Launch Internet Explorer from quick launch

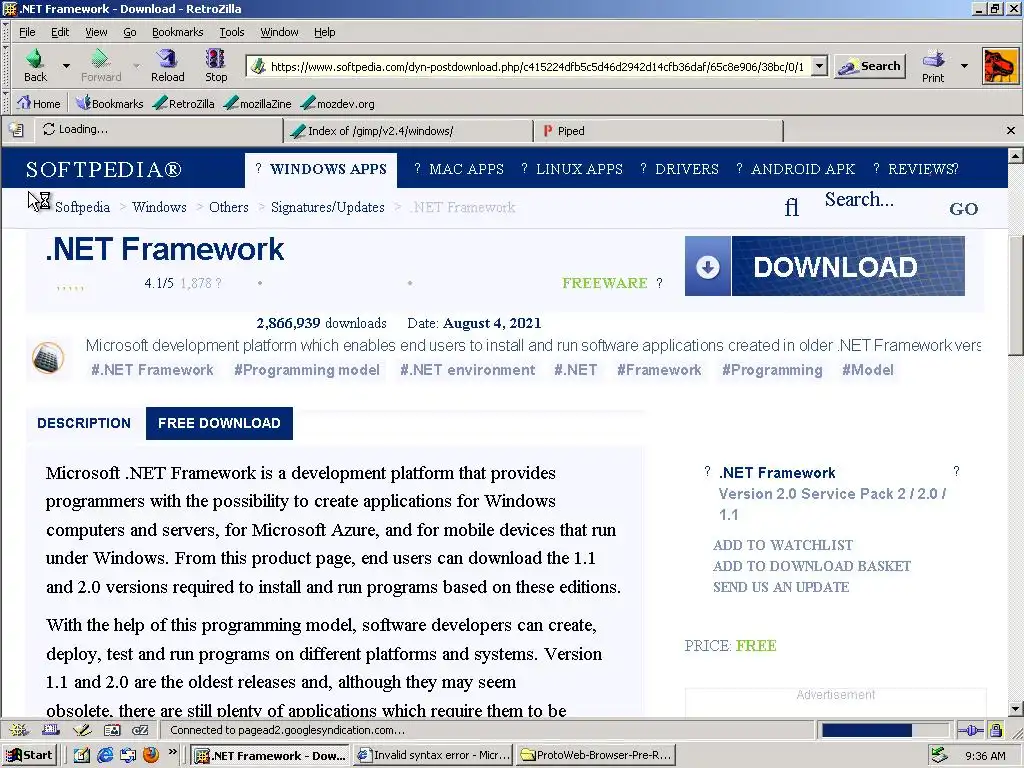104,756
